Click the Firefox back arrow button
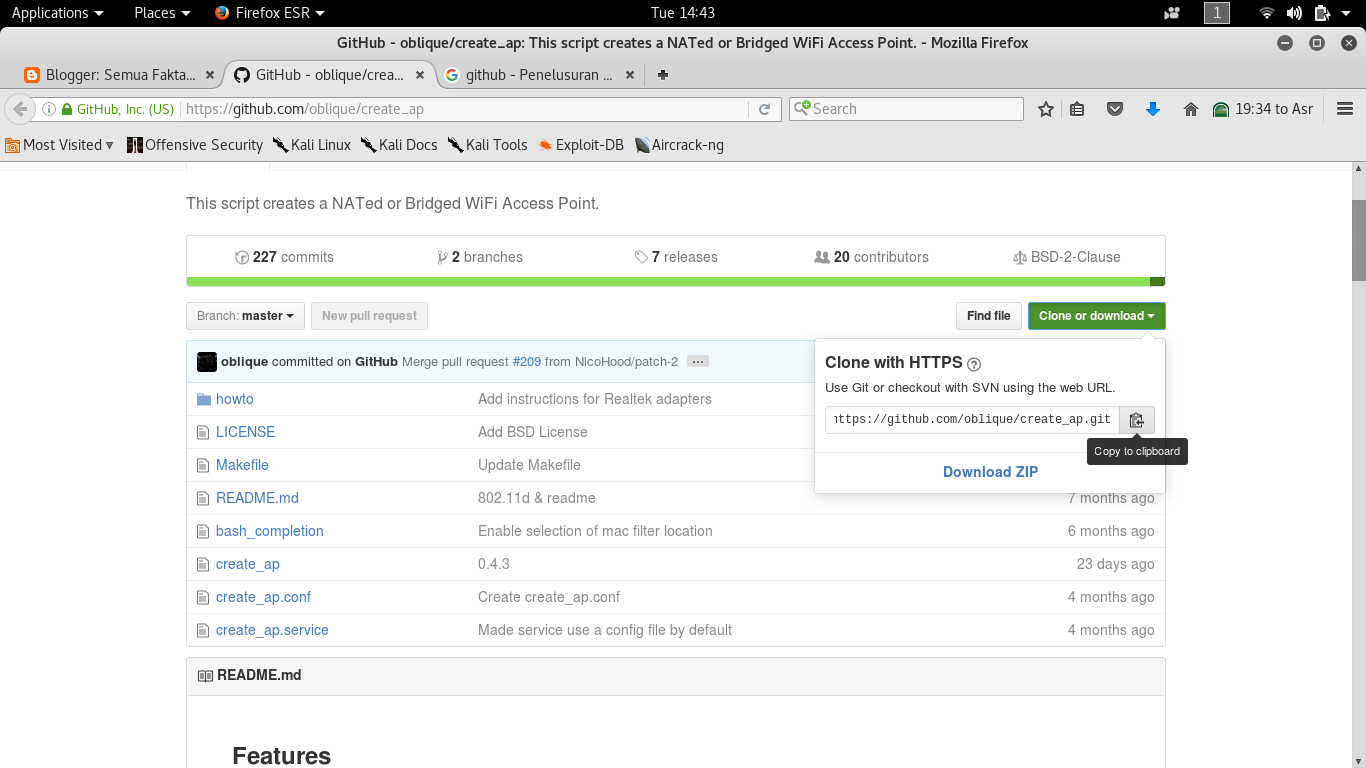The height and width of the screenshot is (768, 1366). 19,109
